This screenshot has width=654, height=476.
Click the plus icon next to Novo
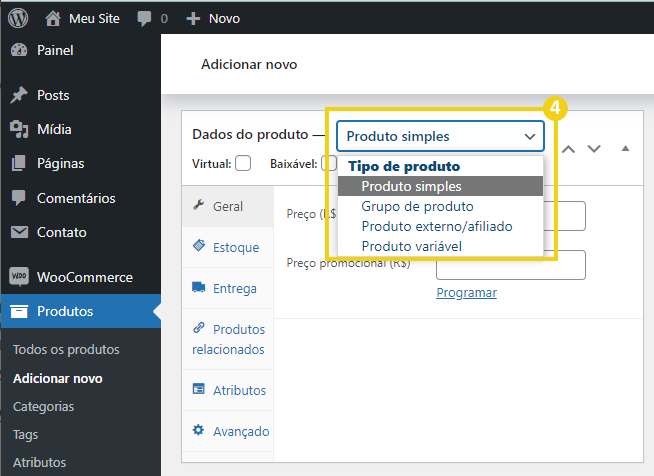click(x=193, y=18)
